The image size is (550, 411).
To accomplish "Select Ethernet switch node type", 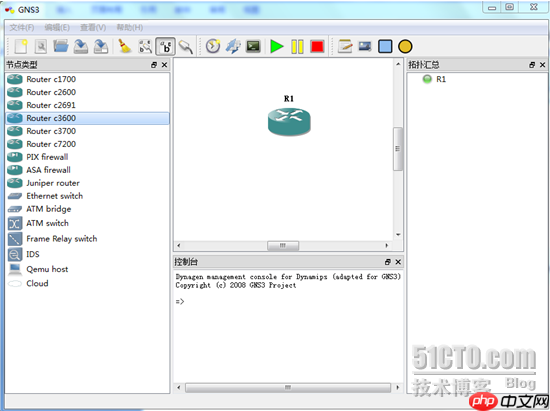I will [87, 196].
